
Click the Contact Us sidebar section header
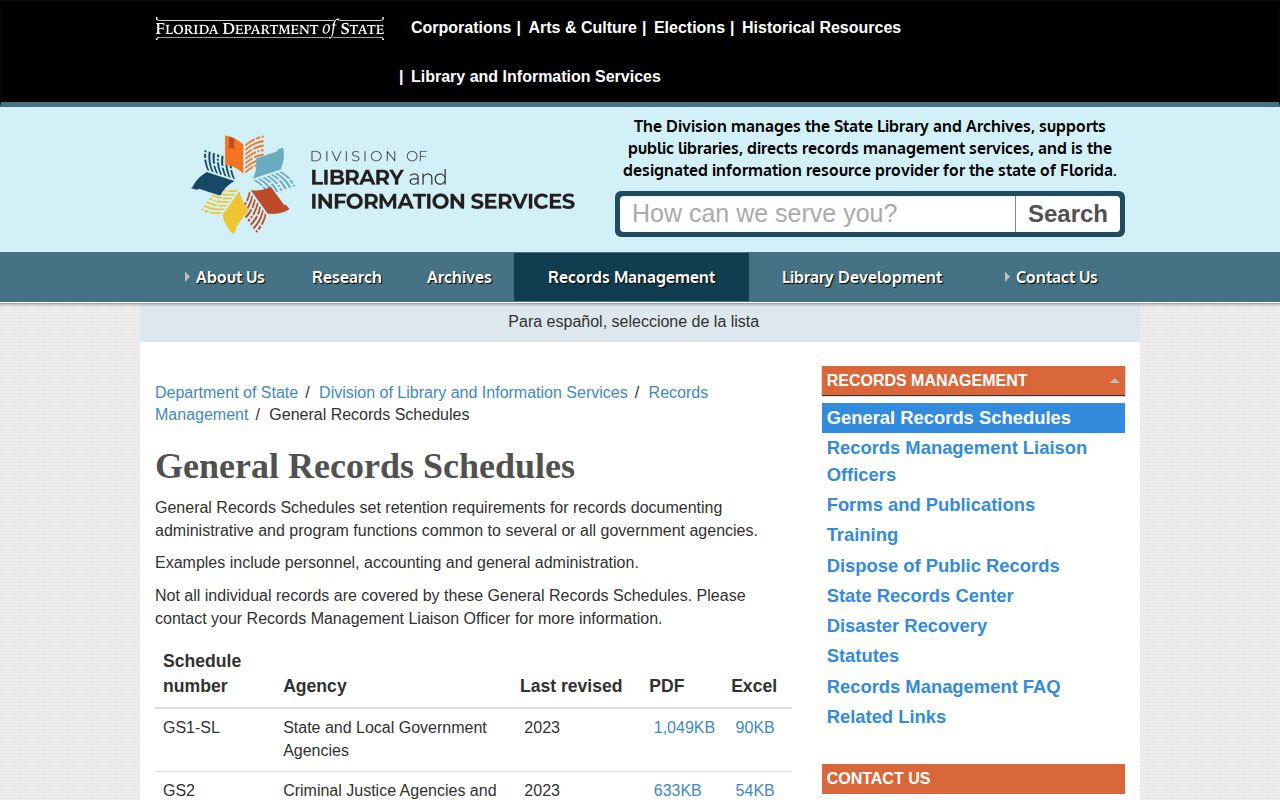[x=973, y=779]
